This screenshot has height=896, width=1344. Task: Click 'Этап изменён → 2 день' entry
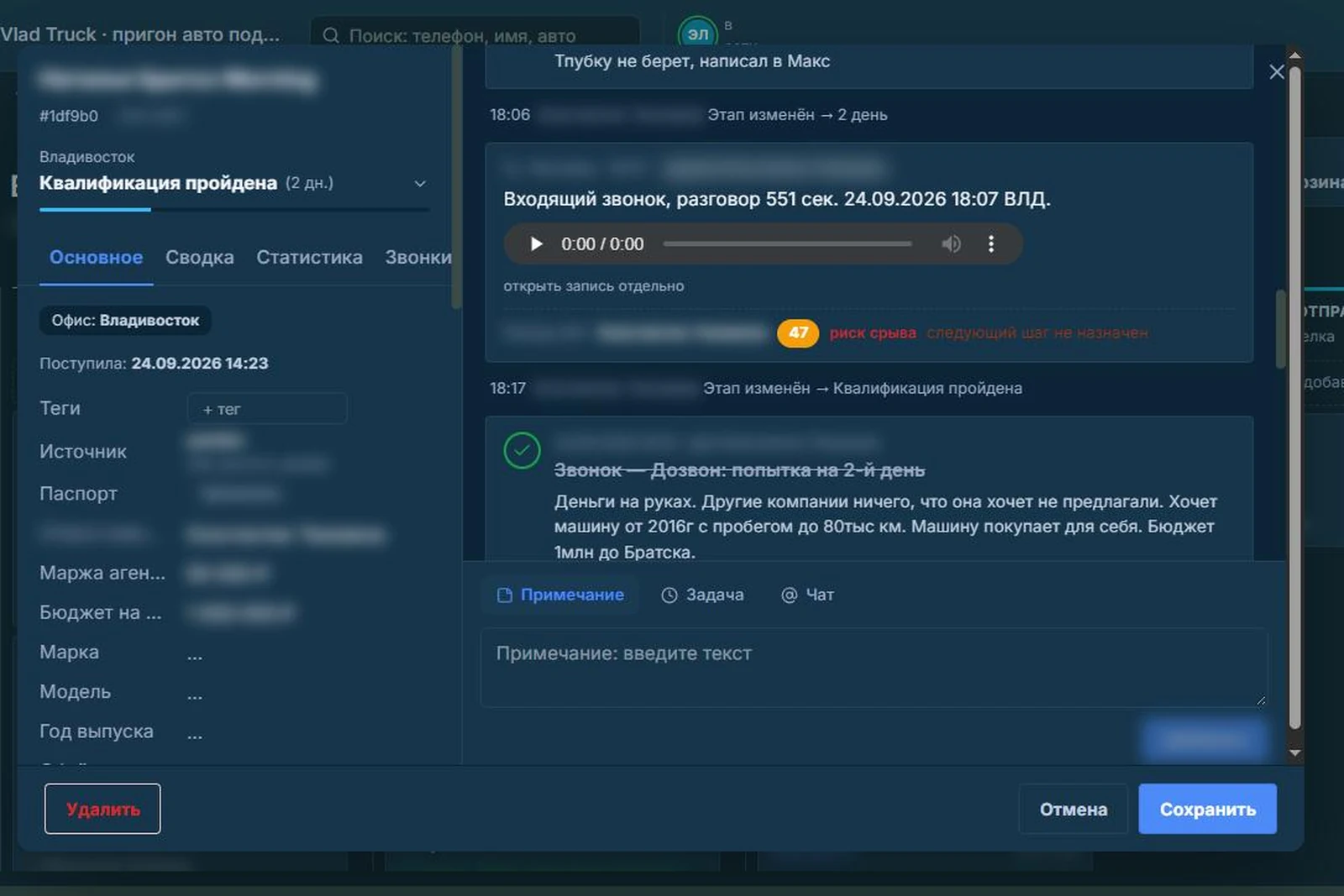pos(797,114)
